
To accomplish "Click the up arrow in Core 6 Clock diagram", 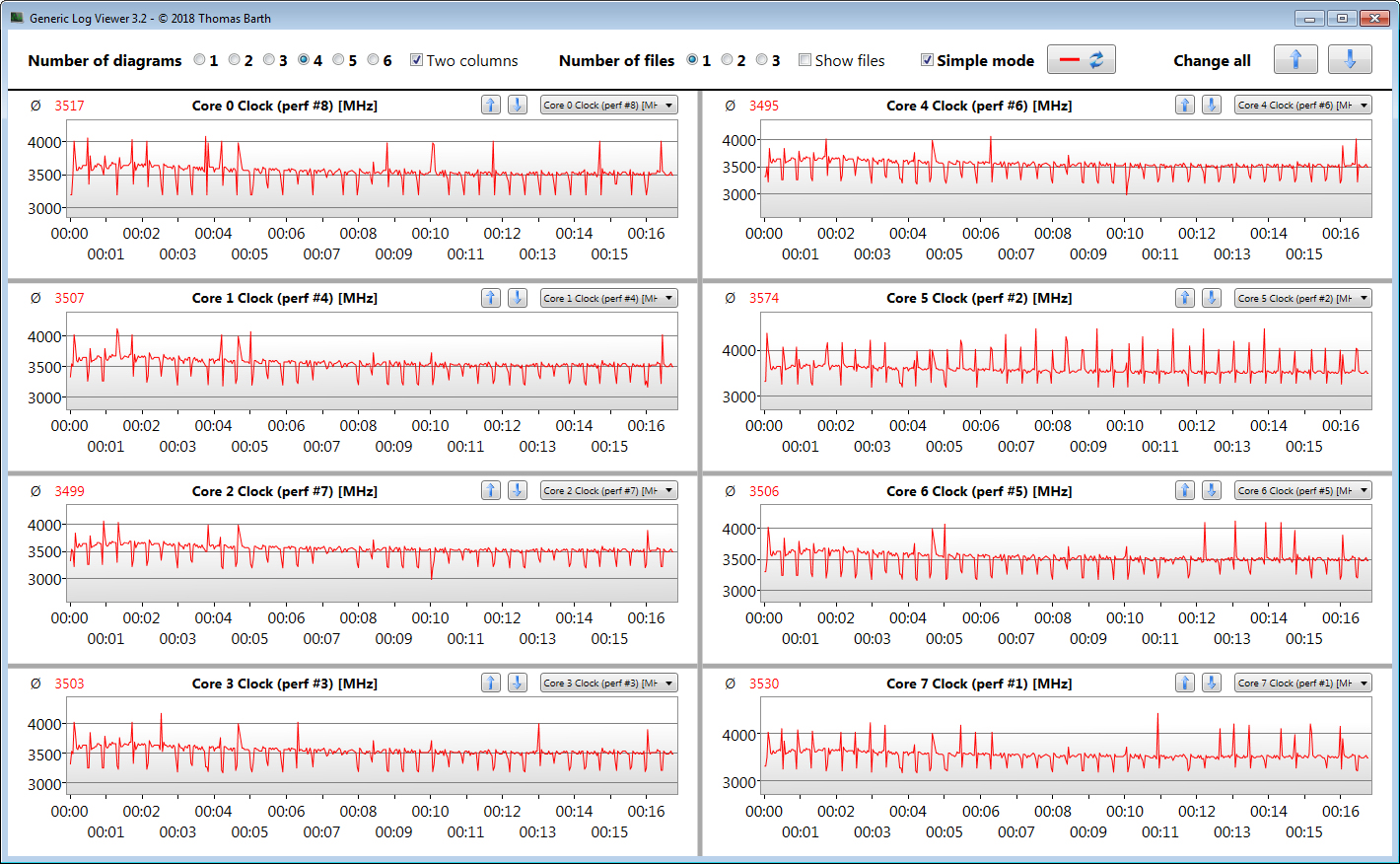I will click(x=1185, y=490).
